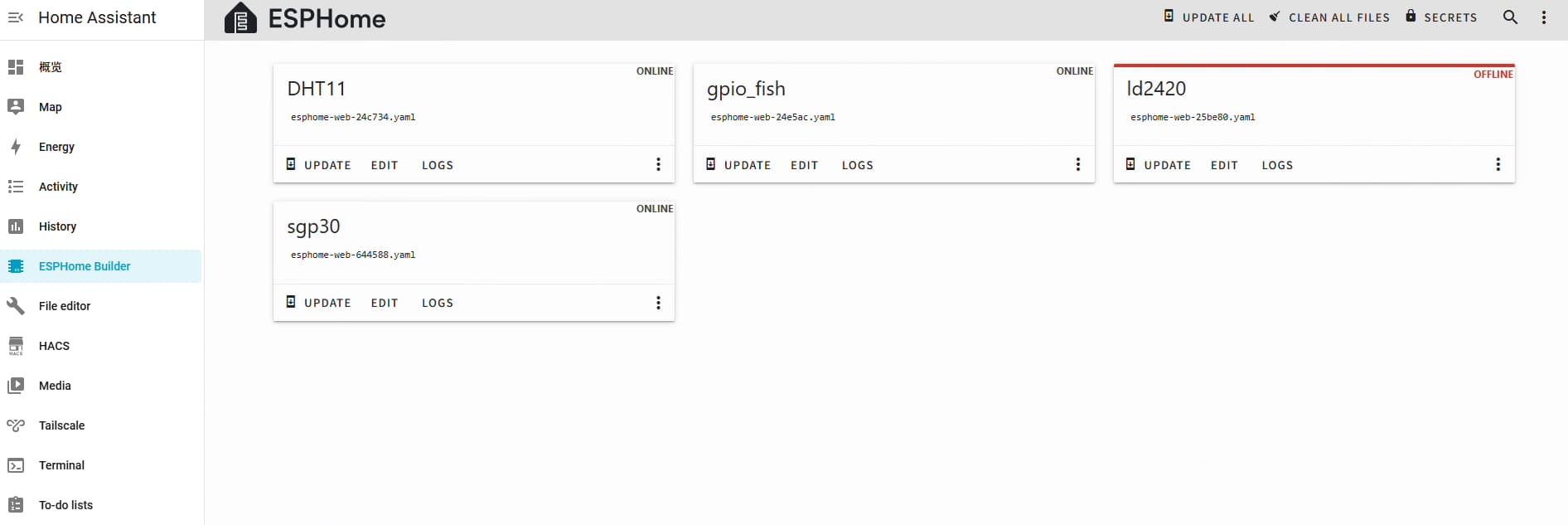
Task: Click the Tailscale icon in sidebar
Action: coord(16,425)
